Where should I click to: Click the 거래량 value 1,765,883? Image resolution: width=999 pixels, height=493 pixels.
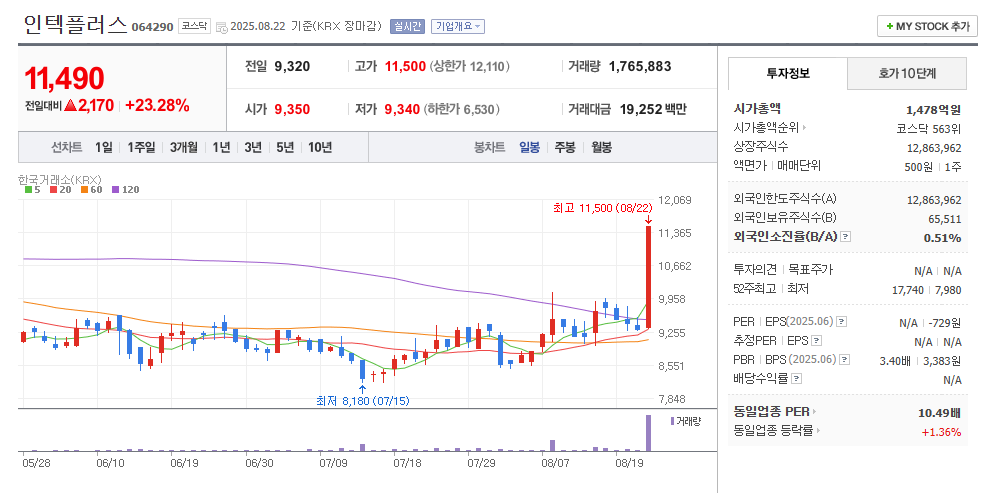[640, 66]
